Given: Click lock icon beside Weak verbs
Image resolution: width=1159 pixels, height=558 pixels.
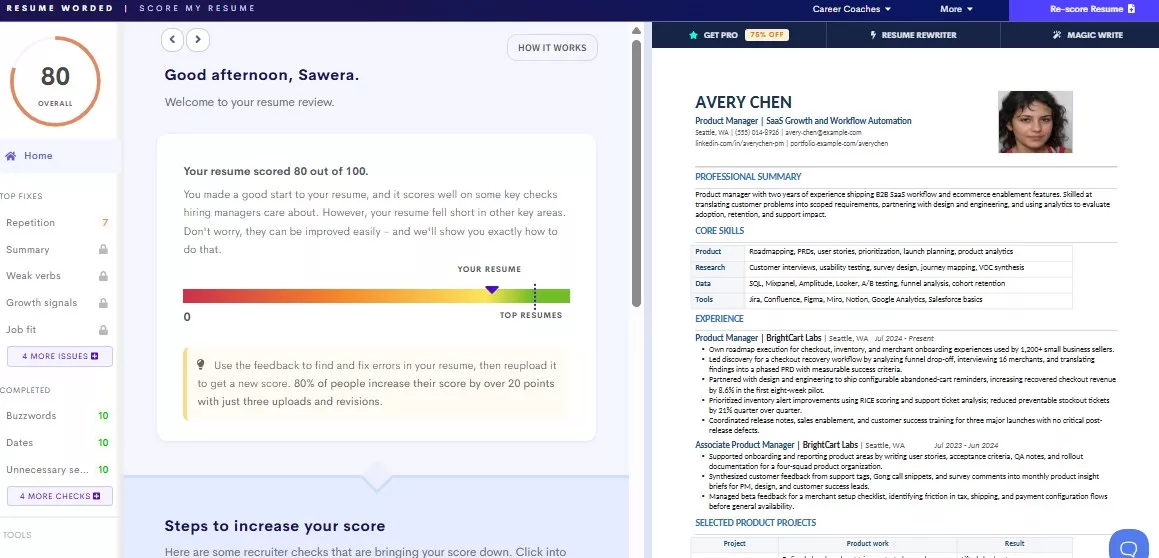Looking at the screenshot, I should pos(103,276).
